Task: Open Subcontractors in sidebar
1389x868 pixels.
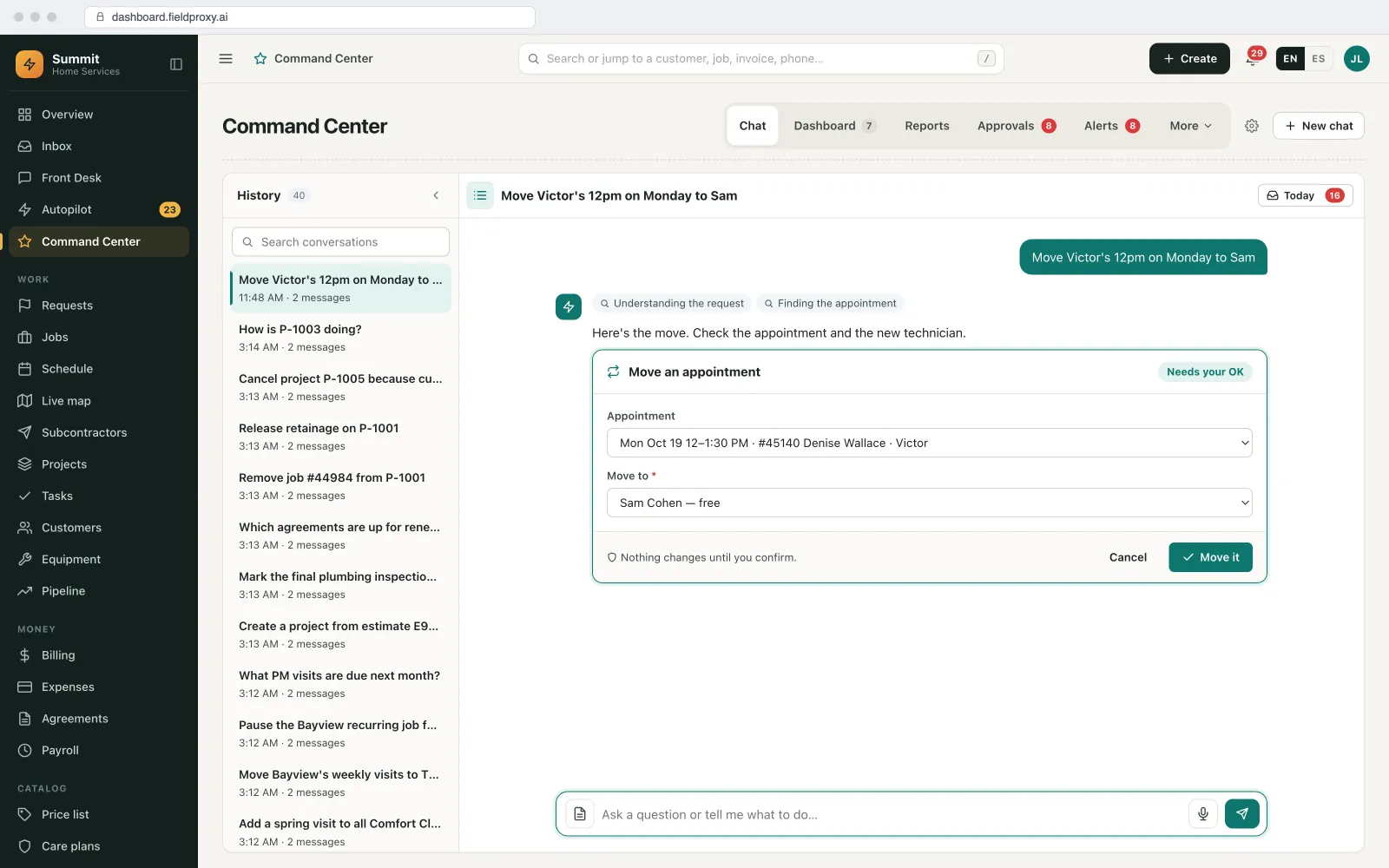Action: 99,432
